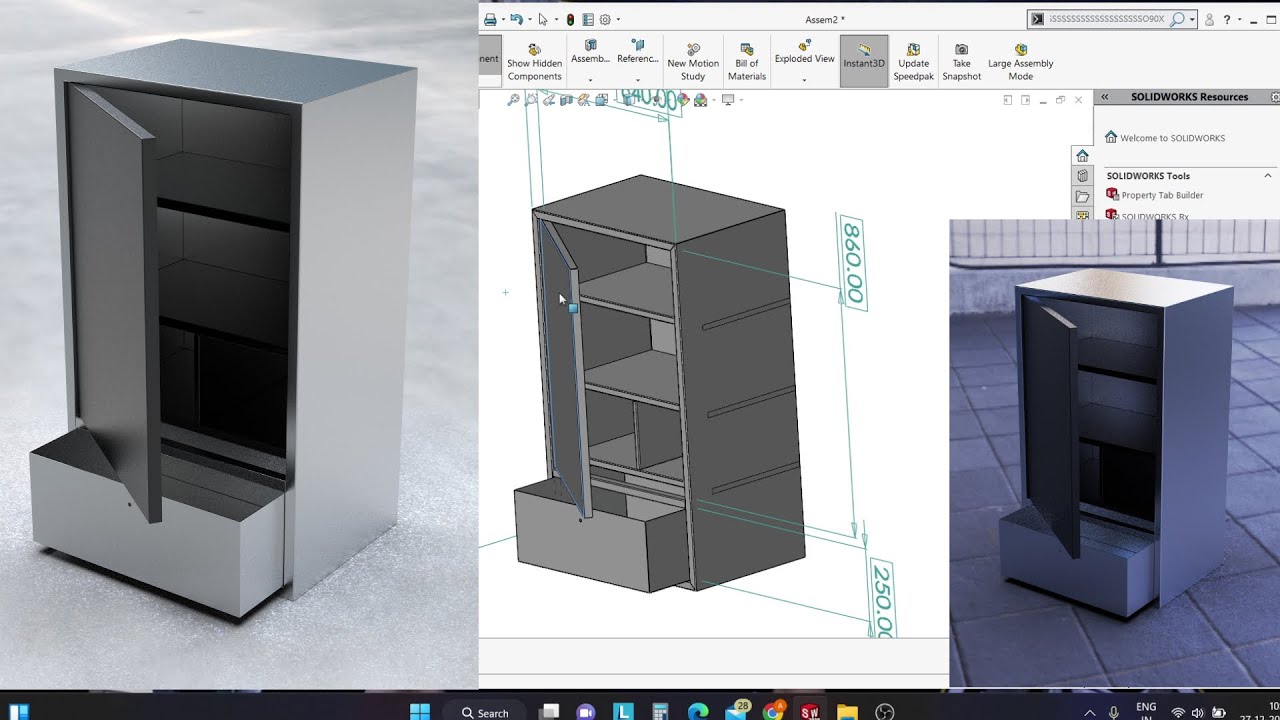
Task: Expand Reference Geometry dropdown arrow
Action: [x=638, y=80]
